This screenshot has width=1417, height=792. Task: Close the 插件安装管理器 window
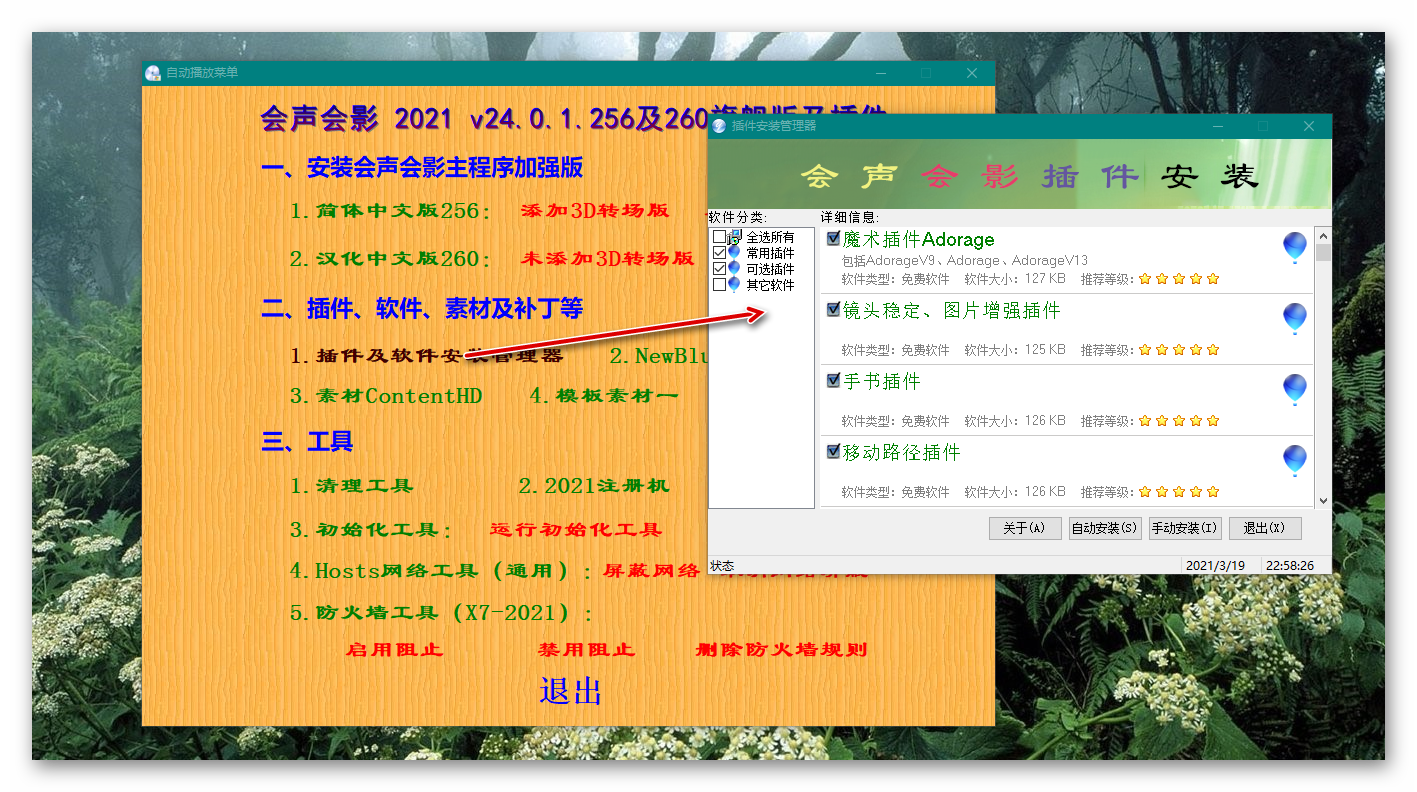[1308, 126]
